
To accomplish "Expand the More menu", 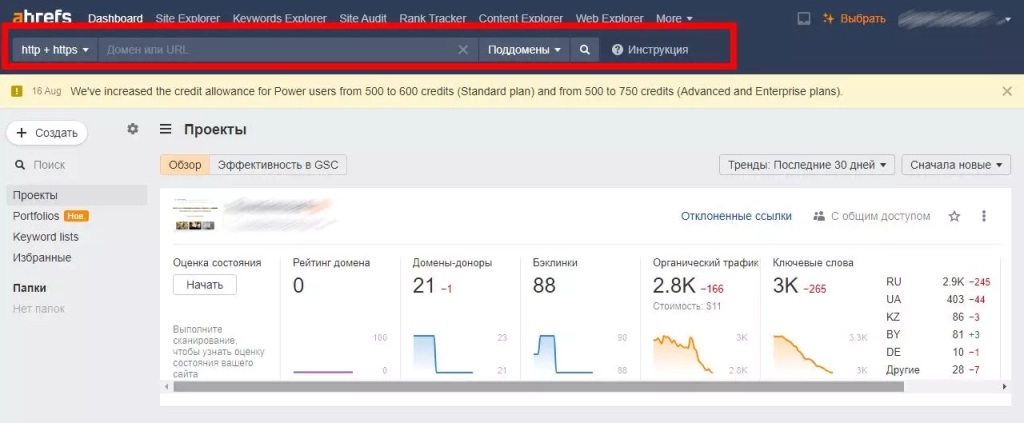I will click(x=675, y=18).
